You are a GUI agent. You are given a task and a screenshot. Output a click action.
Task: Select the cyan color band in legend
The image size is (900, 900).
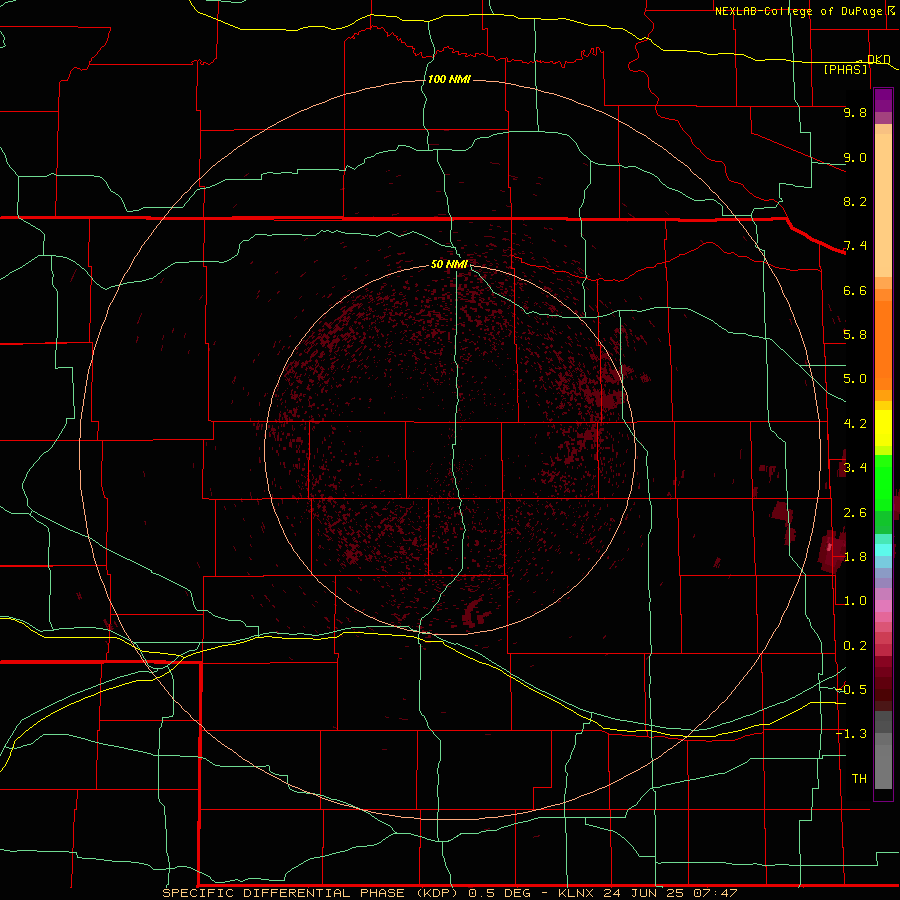tap(883, 550)
